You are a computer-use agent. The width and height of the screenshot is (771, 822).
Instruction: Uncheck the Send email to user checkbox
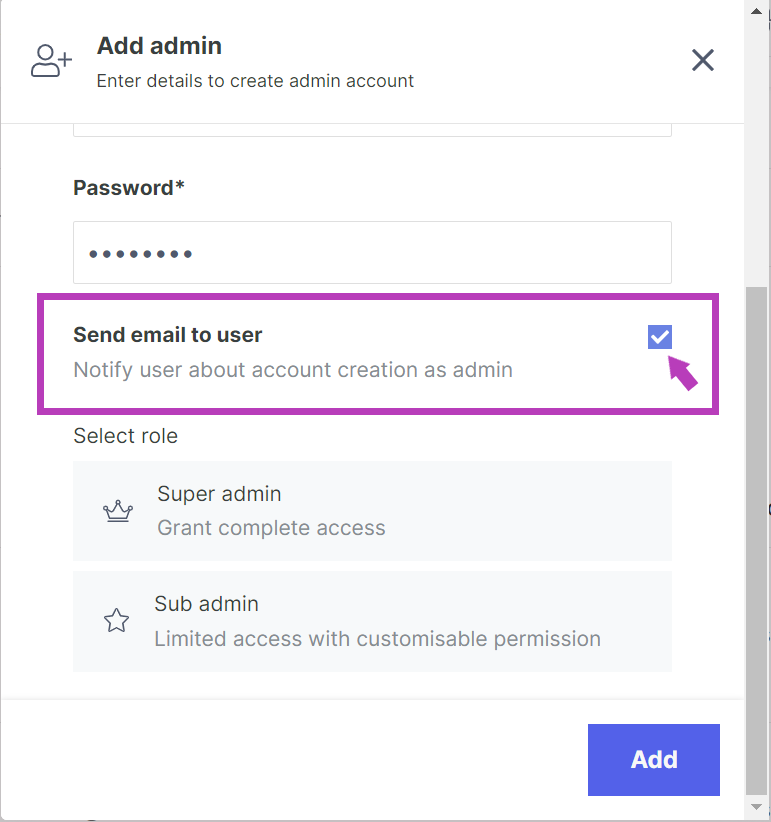pos(659,338)
